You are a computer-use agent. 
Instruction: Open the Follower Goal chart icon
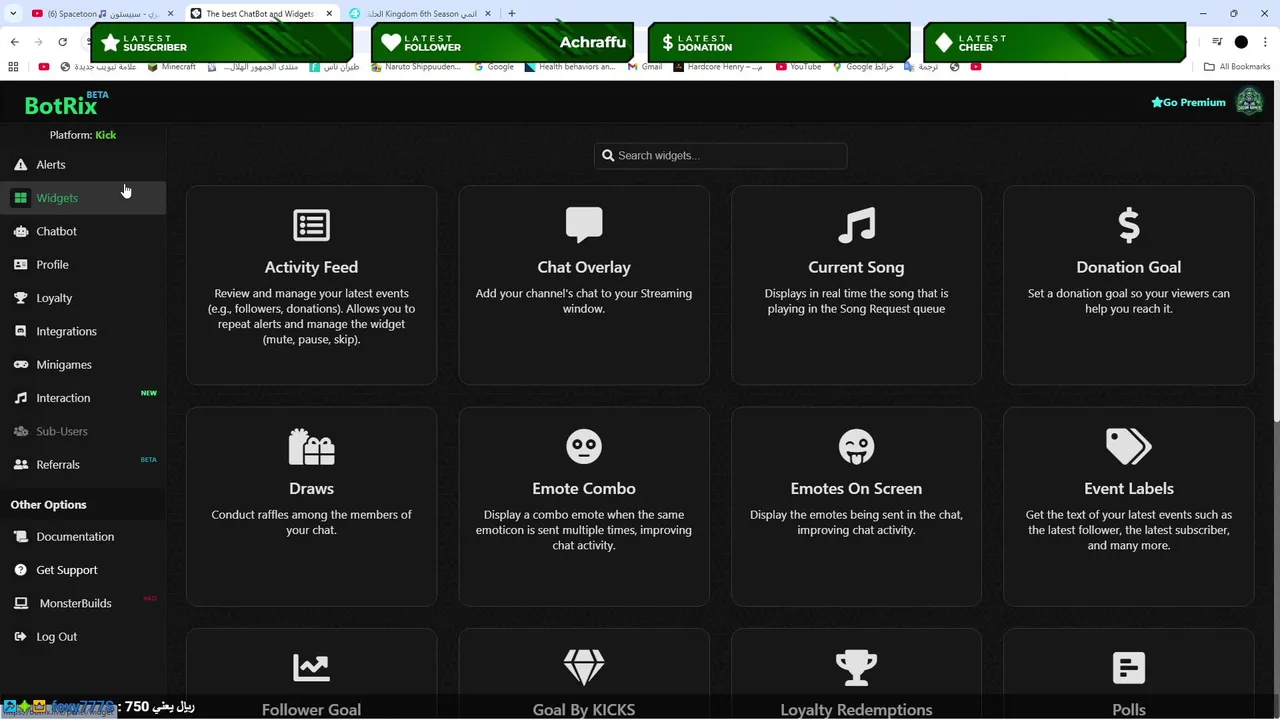(x=311, y=667)
